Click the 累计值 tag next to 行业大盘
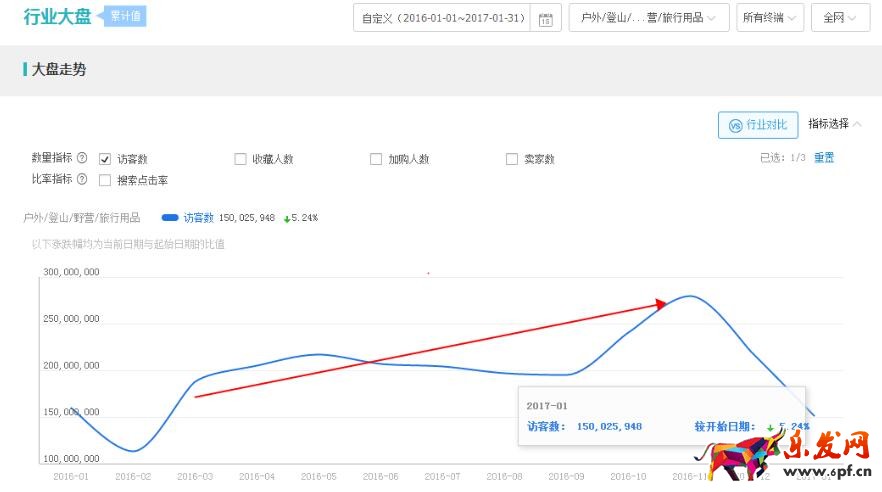 click(x=124, y=16)
